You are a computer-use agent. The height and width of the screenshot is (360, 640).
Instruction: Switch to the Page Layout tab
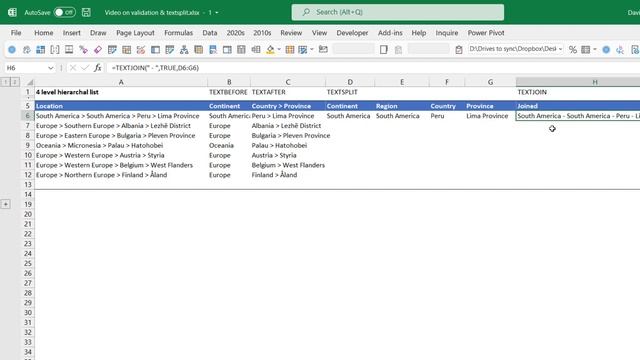tap(135, 33)
